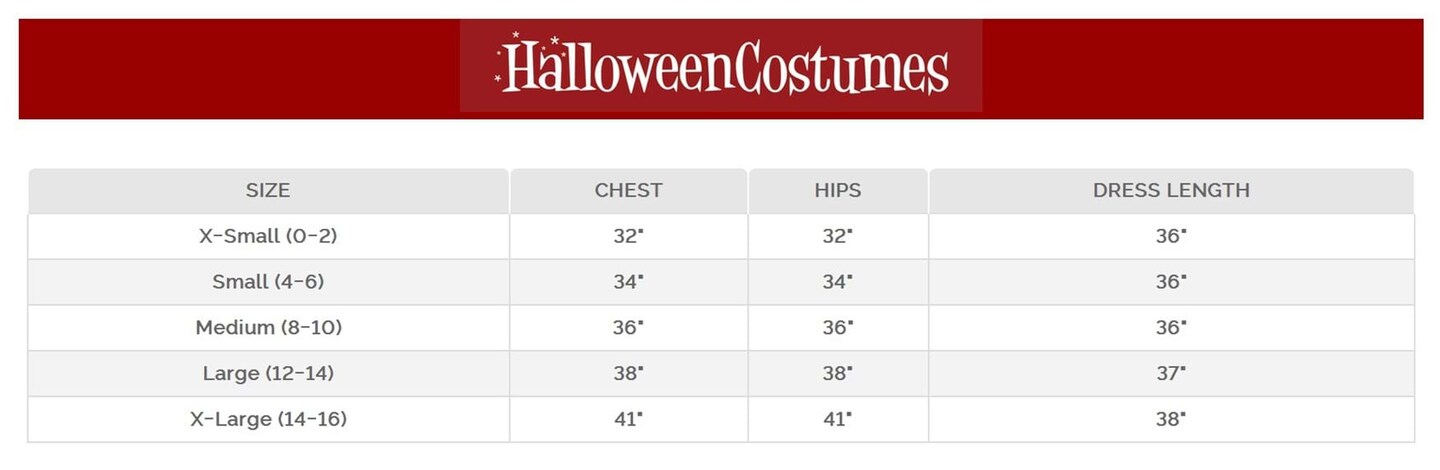Click the X-Large dress length value 38"
The height and width of the screenshot is (470, 1440).
click(1171, 420)
